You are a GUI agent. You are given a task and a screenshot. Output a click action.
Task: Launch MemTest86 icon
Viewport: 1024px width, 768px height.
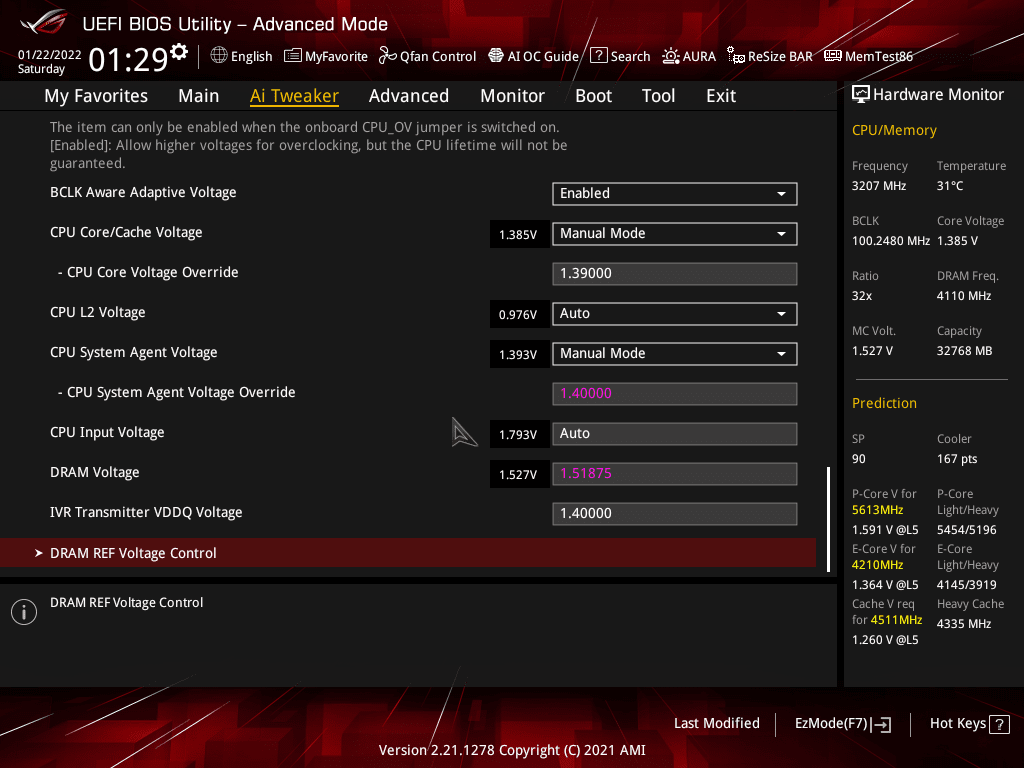pyautogui.click(x=833, y=56)
